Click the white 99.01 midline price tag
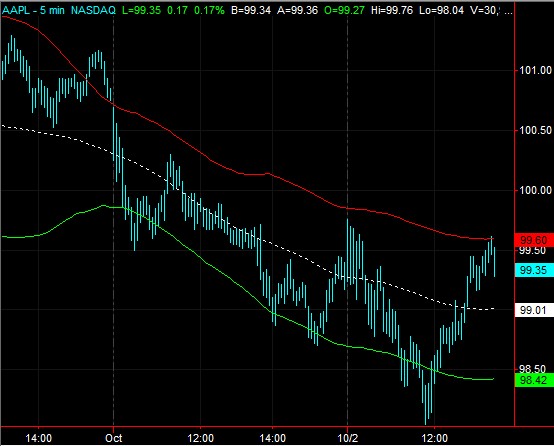This screenshot has width=554, height=446. click(x=534, y=310)
